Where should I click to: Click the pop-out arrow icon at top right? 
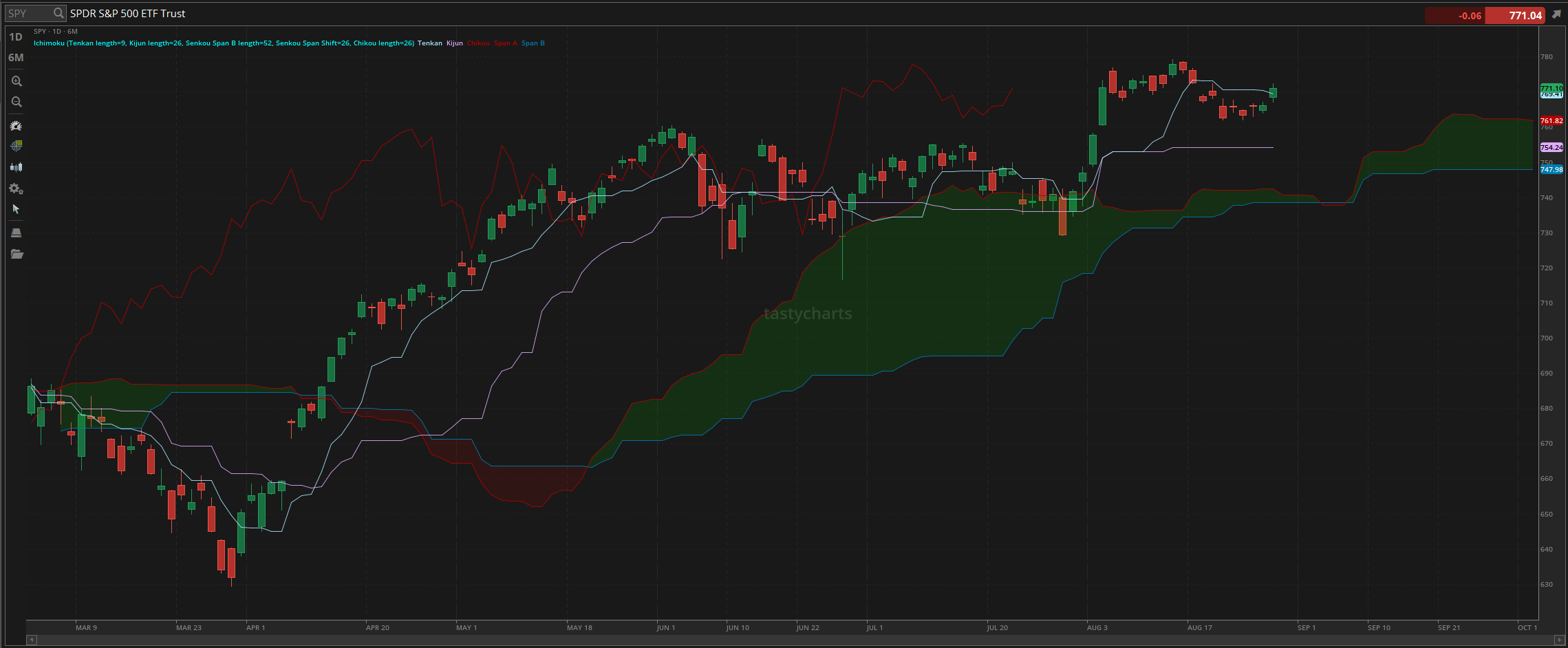click(x=1556, y=14)
